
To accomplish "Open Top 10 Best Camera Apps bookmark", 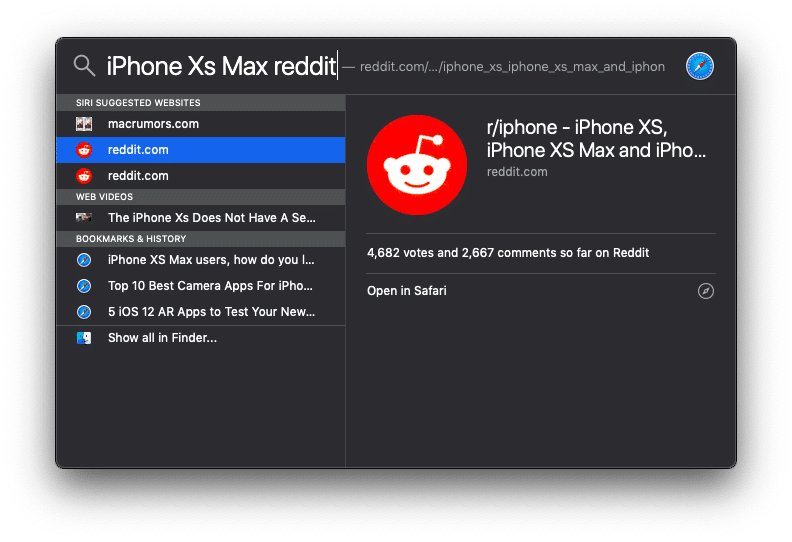I will pyautogui.click(x=201, y=286).
